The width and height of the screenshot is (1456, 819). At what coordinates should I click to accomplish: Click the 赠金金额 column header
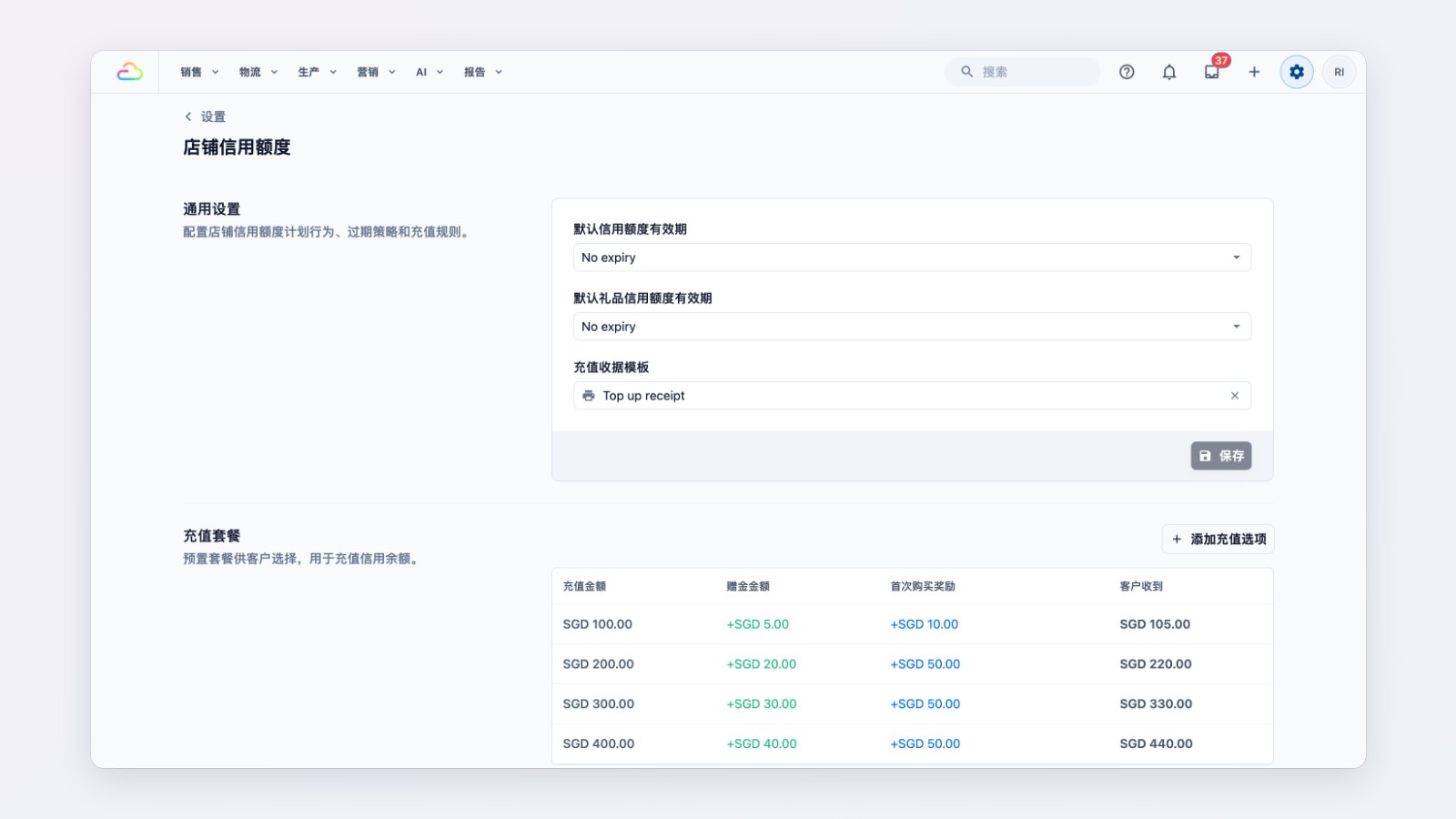click(748, 586)
